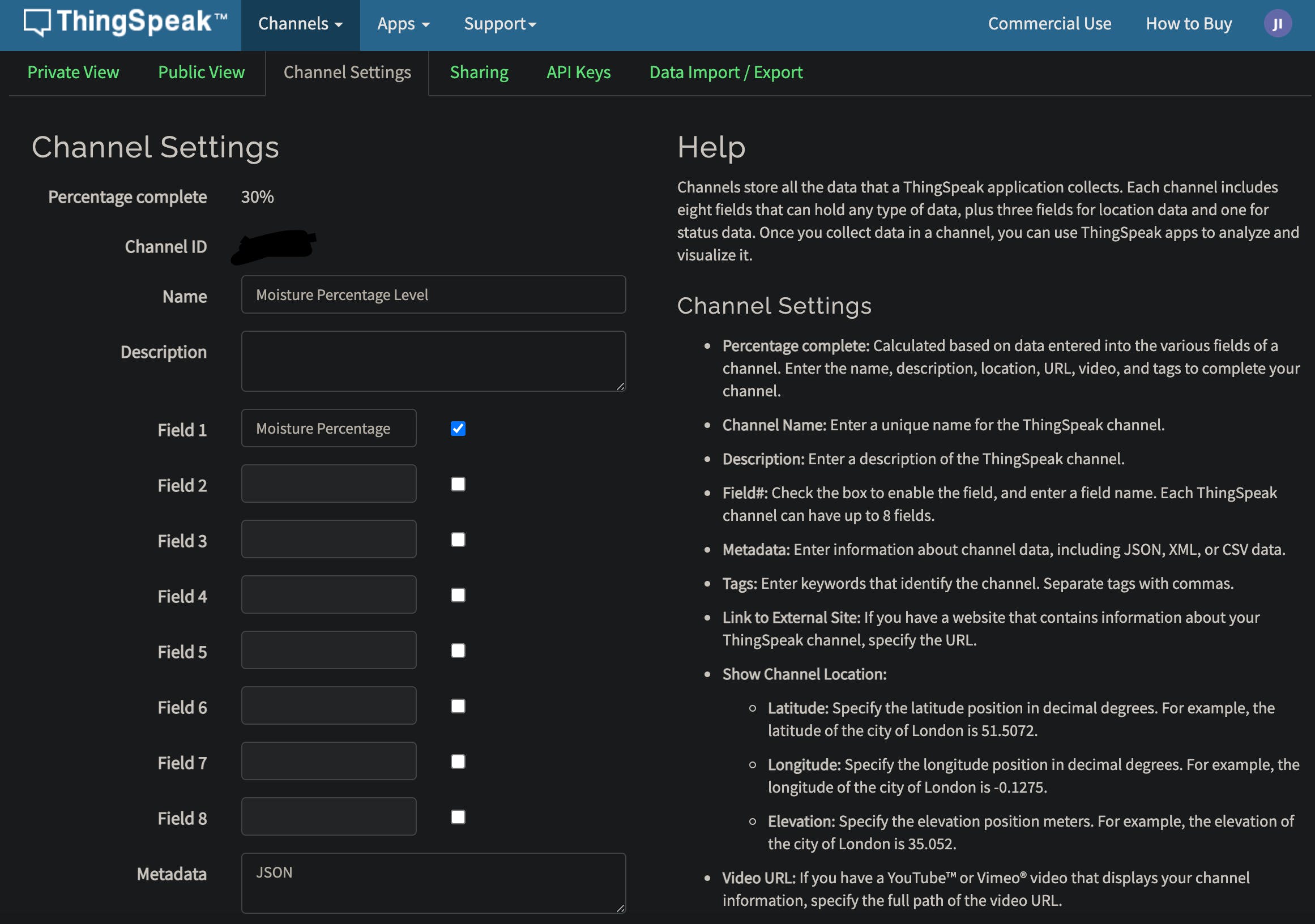Go to Commercial Use page

point(1049,23)
